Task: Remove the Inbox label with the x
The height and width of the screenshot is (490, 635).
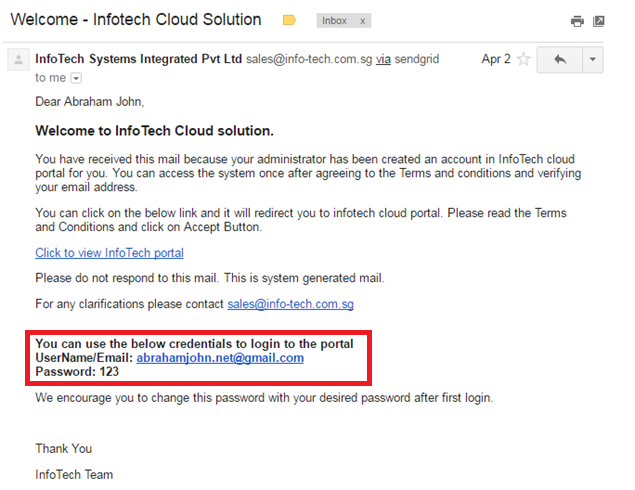Action: tap(362, 20)
